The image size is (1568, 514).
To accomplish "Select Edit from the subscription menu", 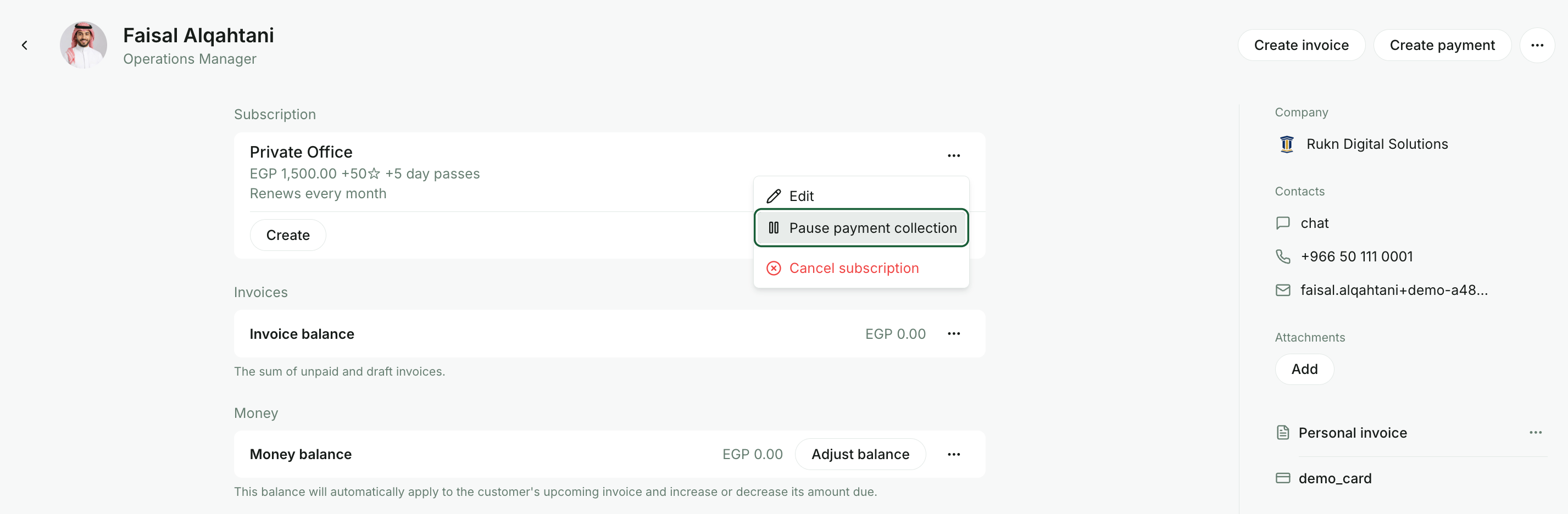I will point(861,196).
